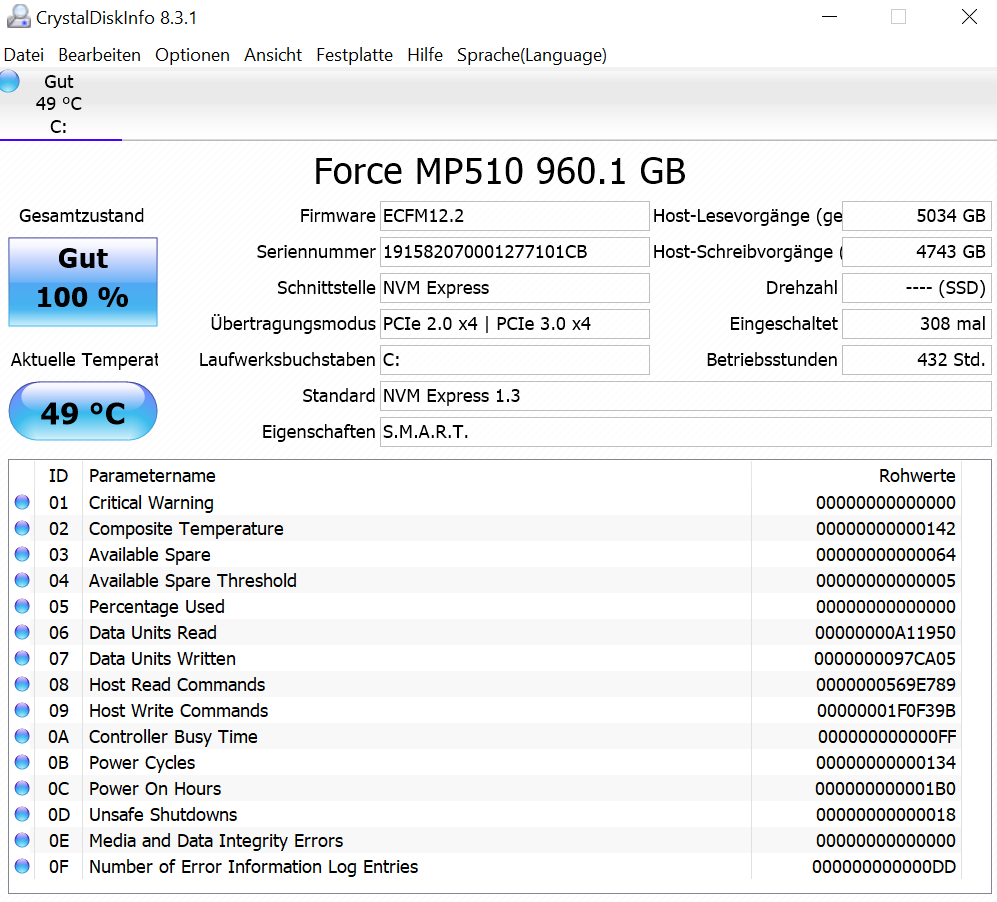This screenshot has width=997, height=902.
Task: Click the Seriennummer text field
Action: tap(514, 252)
